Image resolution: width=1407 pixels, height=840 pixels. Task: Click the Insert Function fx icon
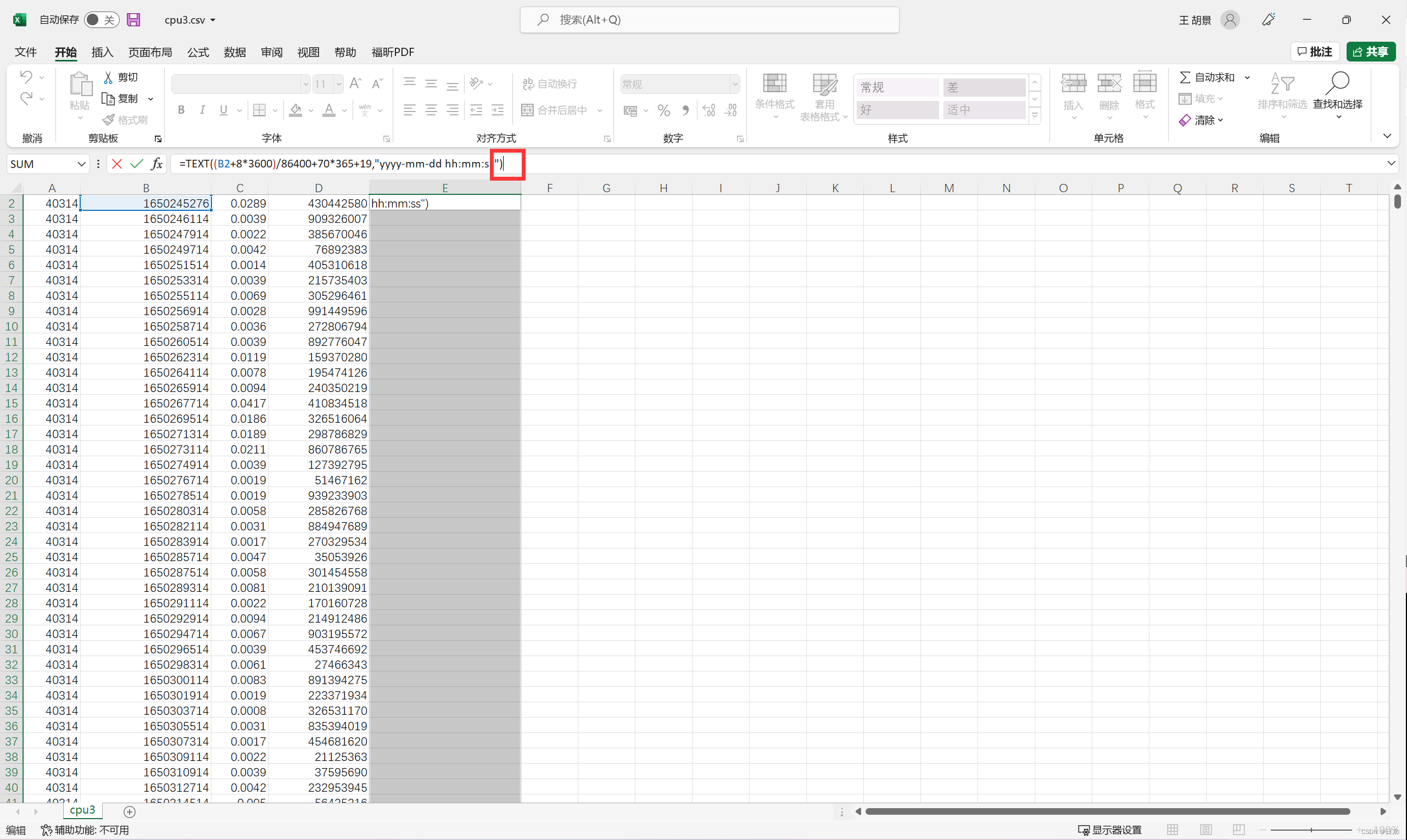[157, 164]
